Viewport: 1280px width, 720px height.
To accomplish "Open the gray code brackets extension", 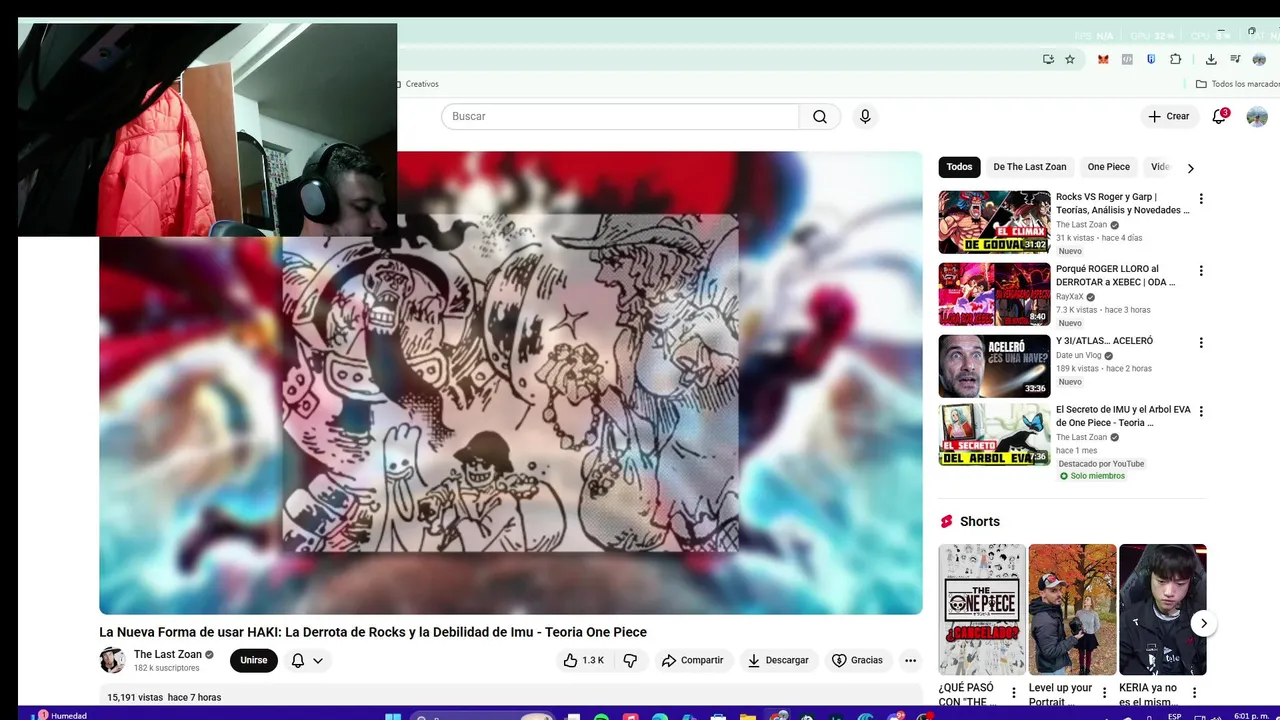I will pyautogui.click(x=1127, y=59).
